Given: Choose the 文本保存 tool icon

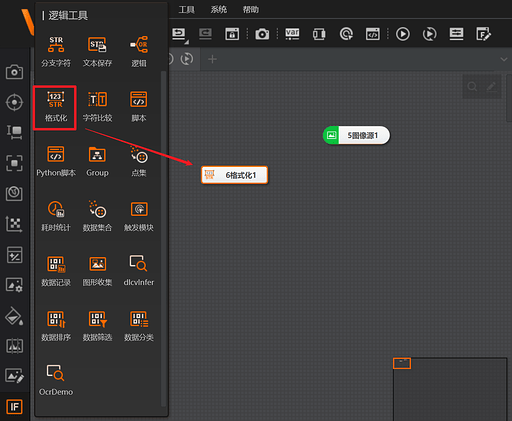Looking at the screenshot, I should click(x=97, y=52).
